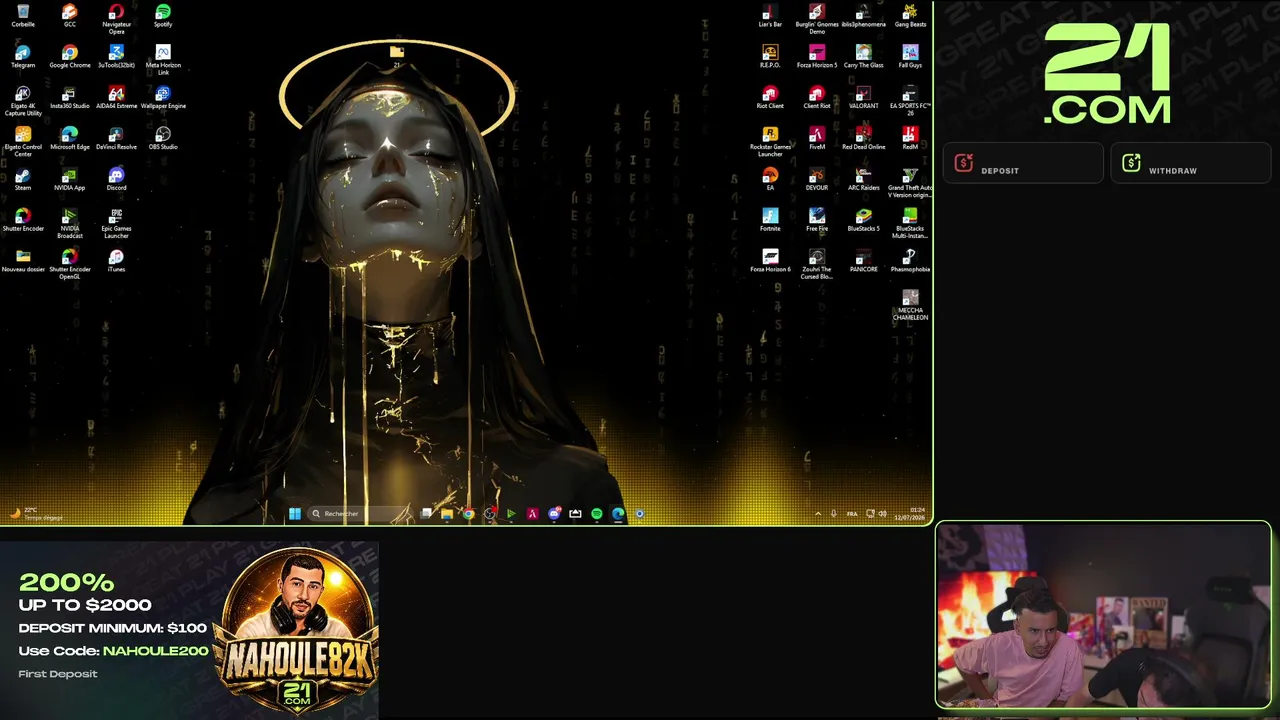Select the Nouveau dossier folder
Screen dimensions: 1280x720
click(23, 262)
